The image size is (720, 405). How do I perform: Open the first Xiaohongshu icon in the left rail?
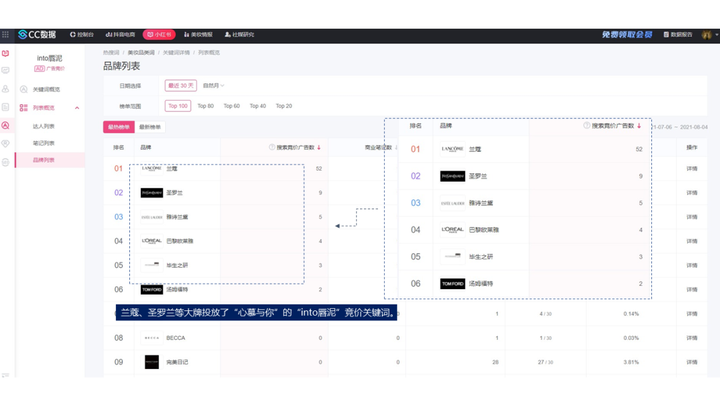pyautogui.click(x=6, y=53)
